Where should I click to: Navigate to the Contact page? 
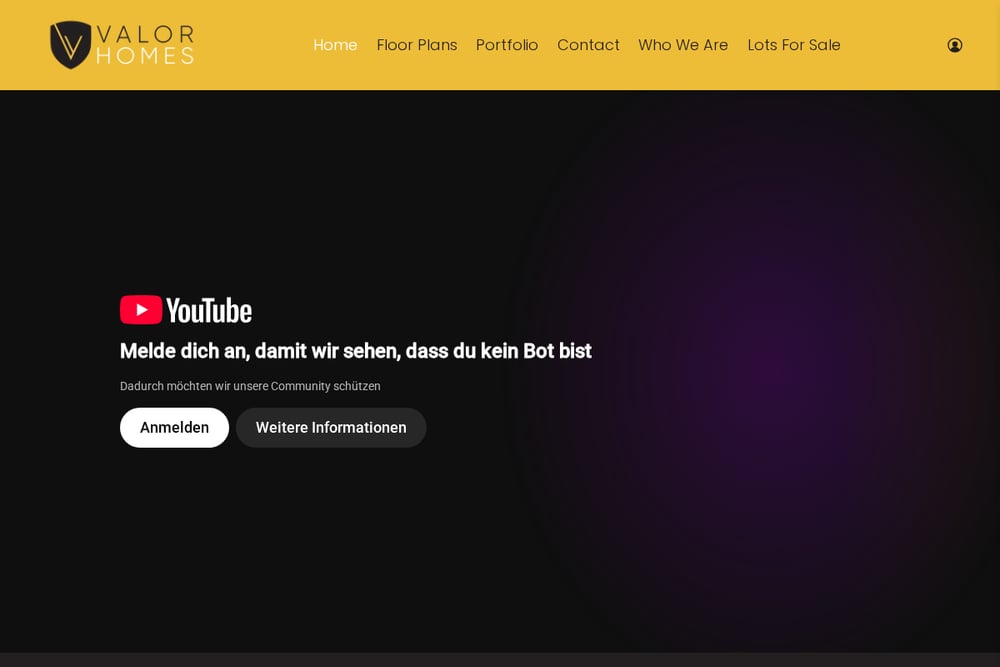coord(588,45)
